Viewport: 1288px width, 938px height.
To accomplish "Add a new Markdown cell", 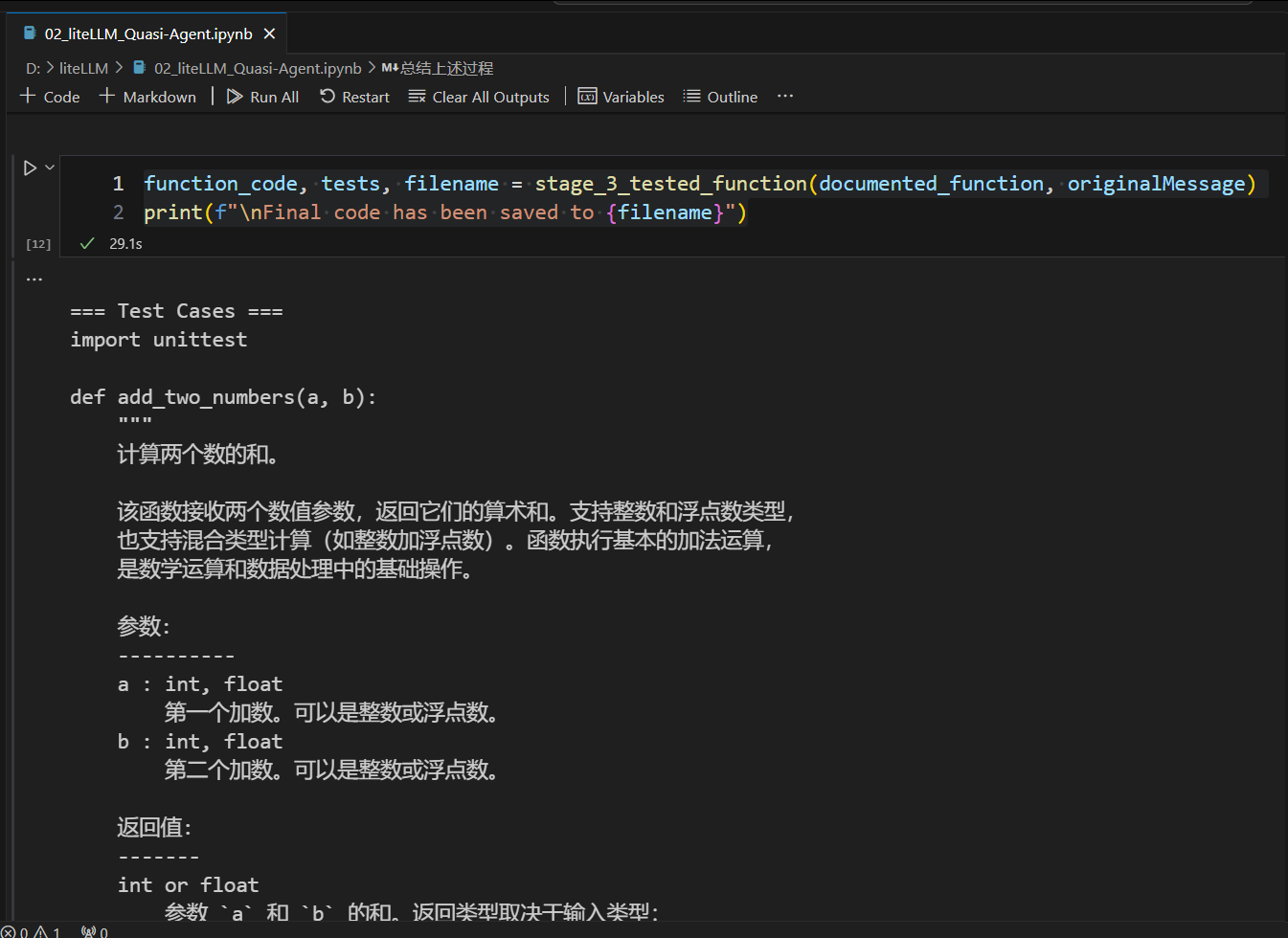I will [x=148, y=97].
